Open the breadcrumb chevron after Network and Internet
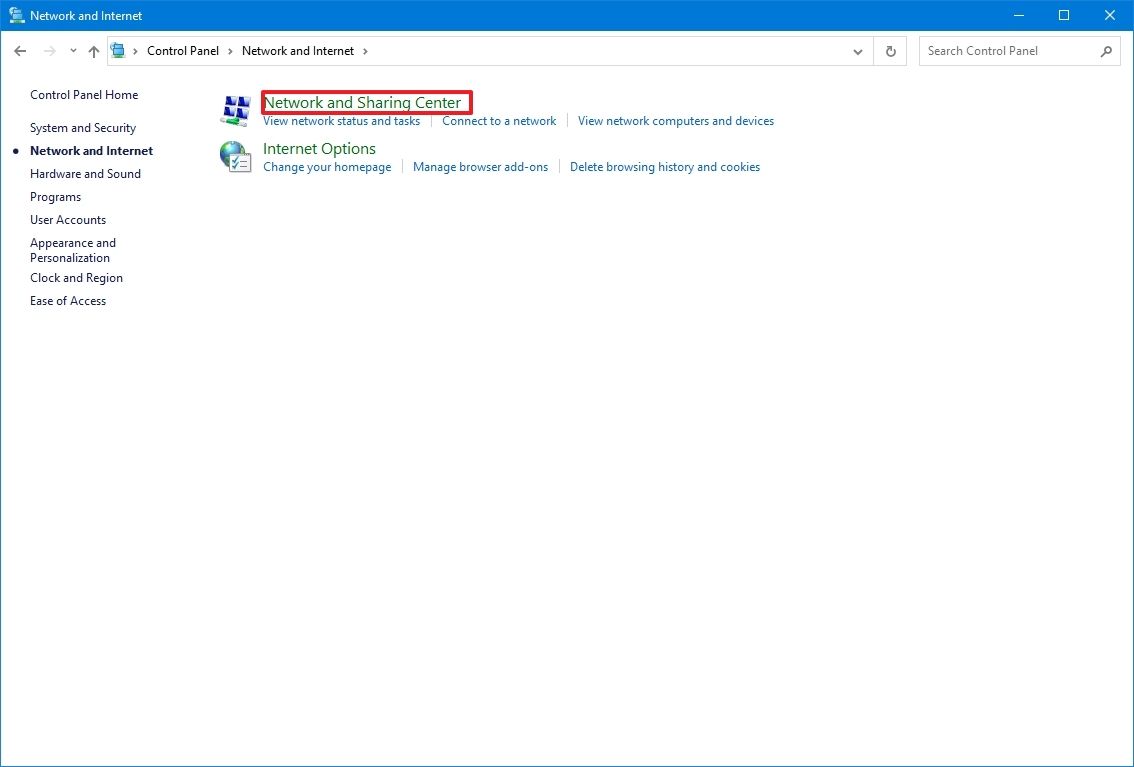Screen dimensions: 1134x767 pos(367,50)
